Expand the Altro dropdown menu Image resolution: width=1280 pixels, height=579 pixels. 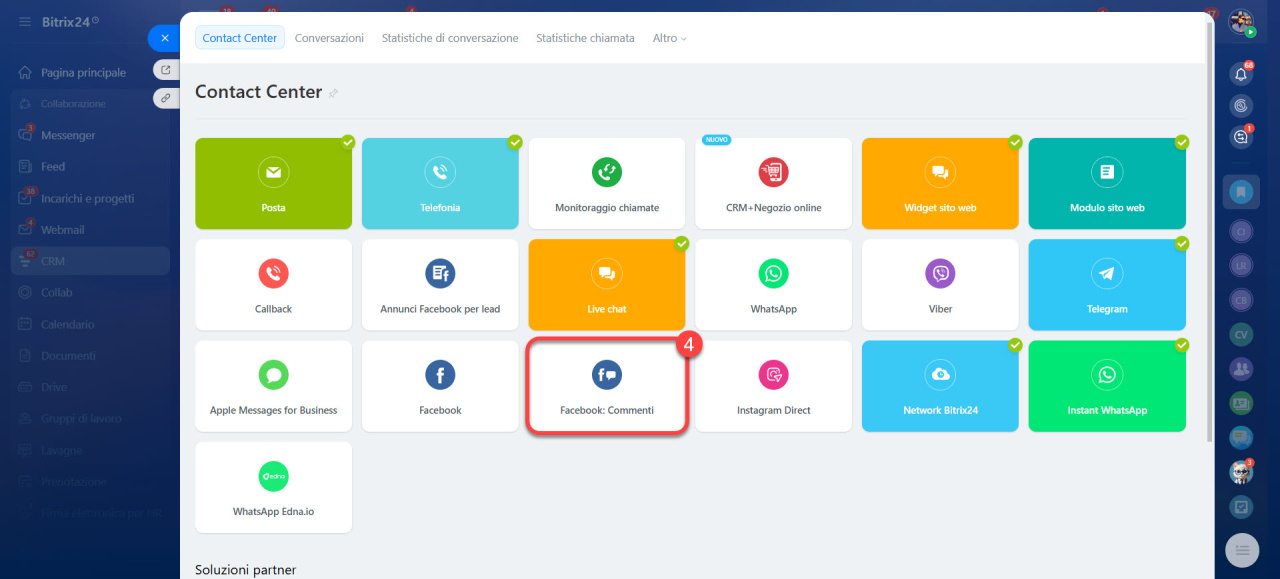(670, 38)
